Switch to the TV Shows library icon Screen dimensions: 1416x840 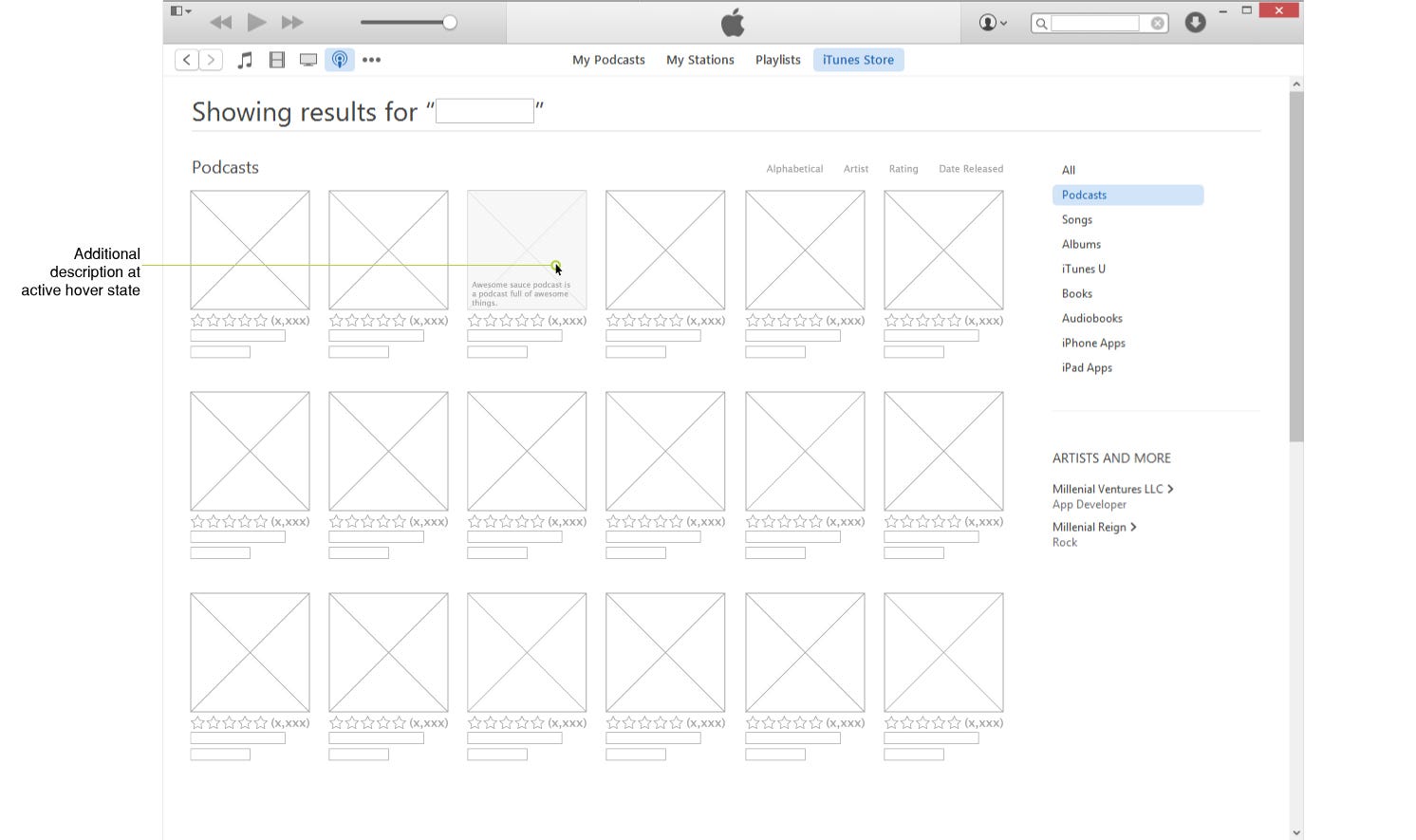point(308,60)
